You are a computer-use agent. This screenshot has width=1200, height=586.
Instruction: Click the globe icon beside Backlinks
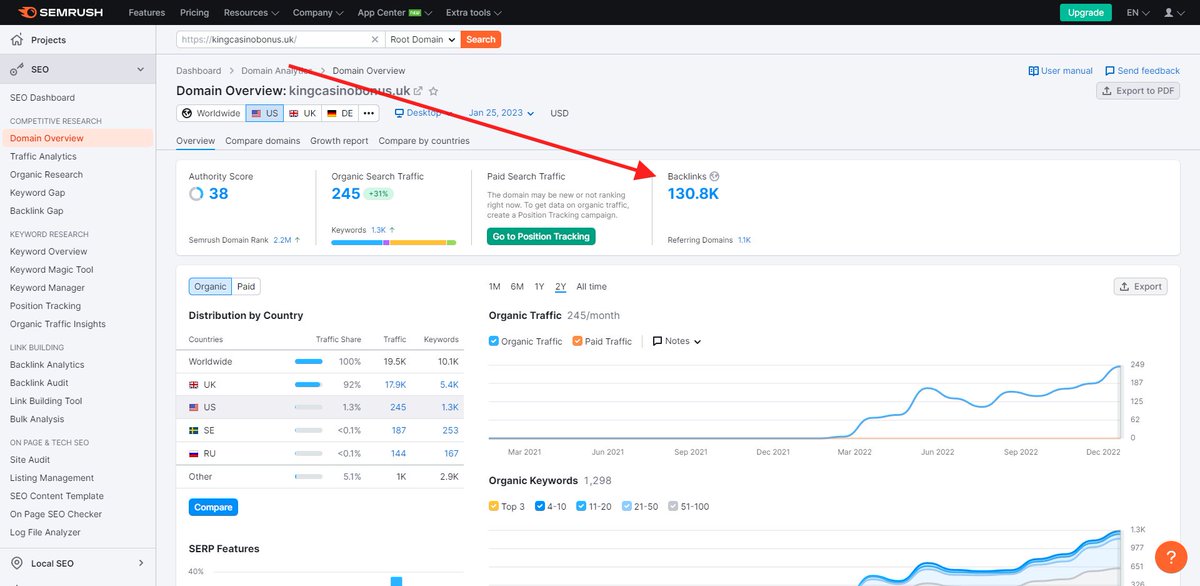tap(714, 176)
